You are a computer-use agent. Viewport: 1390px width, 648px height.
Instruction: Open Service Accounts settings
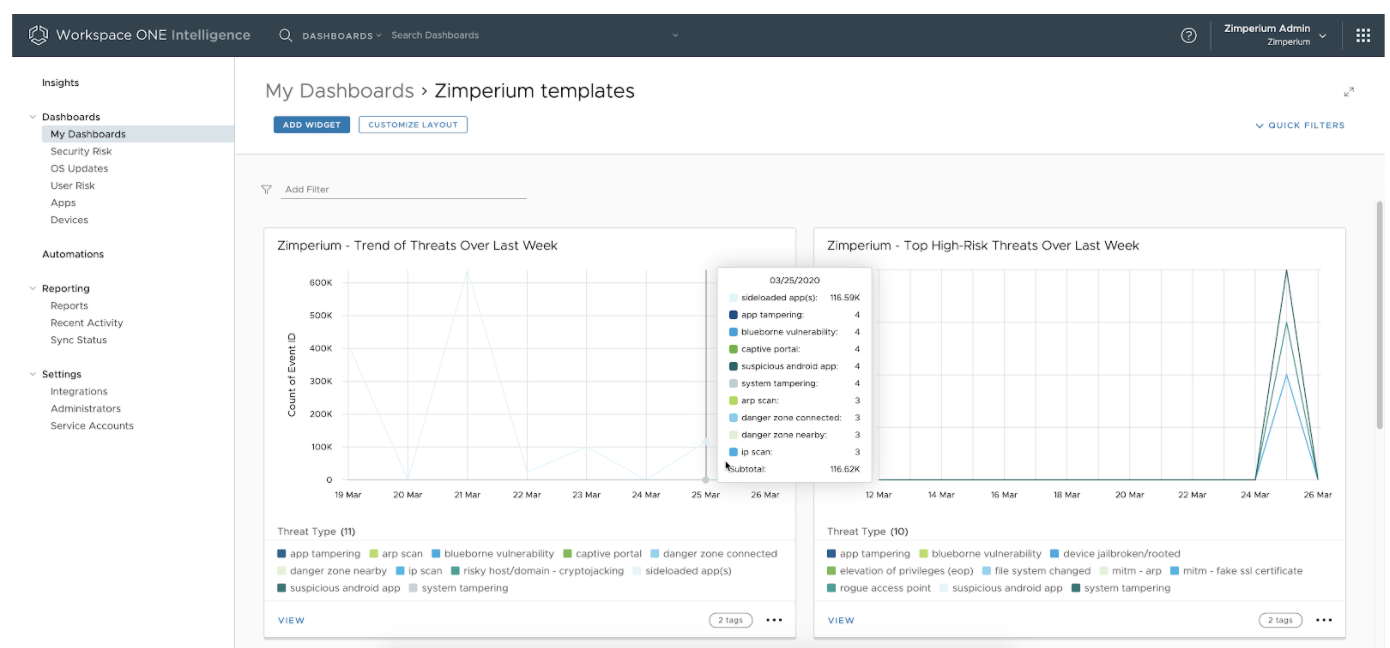pos(92,425)
